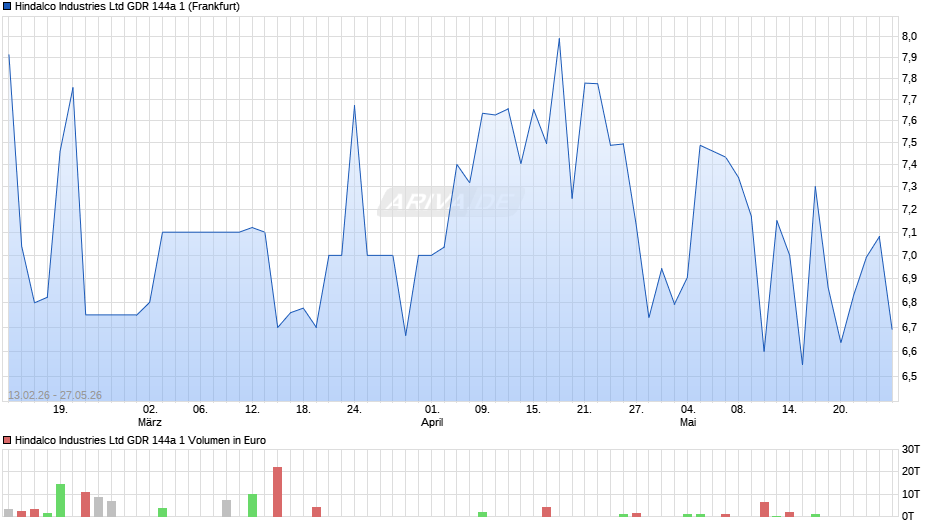Screen dimensions: 940x526
Task: Click the blue legend square beside Hindalco title
Action: [x=7, y=7]
